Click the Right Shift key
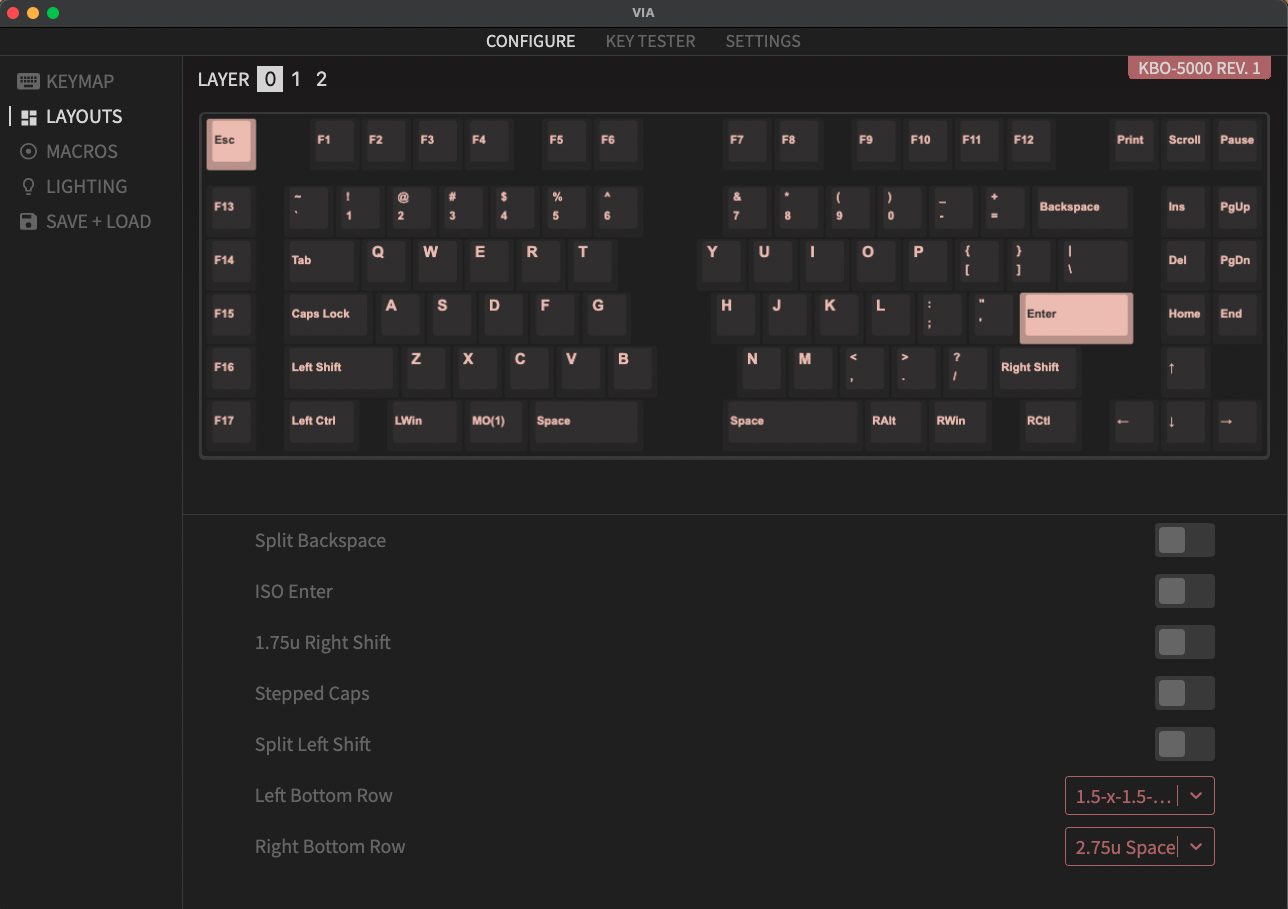The height and width of the screenshot is (909, 1288). click(1036, 371)
